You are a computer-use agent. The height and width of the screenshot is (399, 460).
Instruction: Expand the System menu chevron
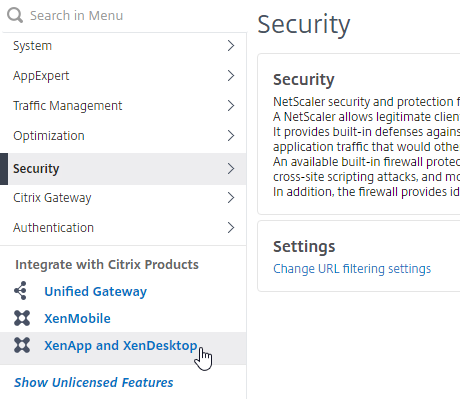point(231,46)
